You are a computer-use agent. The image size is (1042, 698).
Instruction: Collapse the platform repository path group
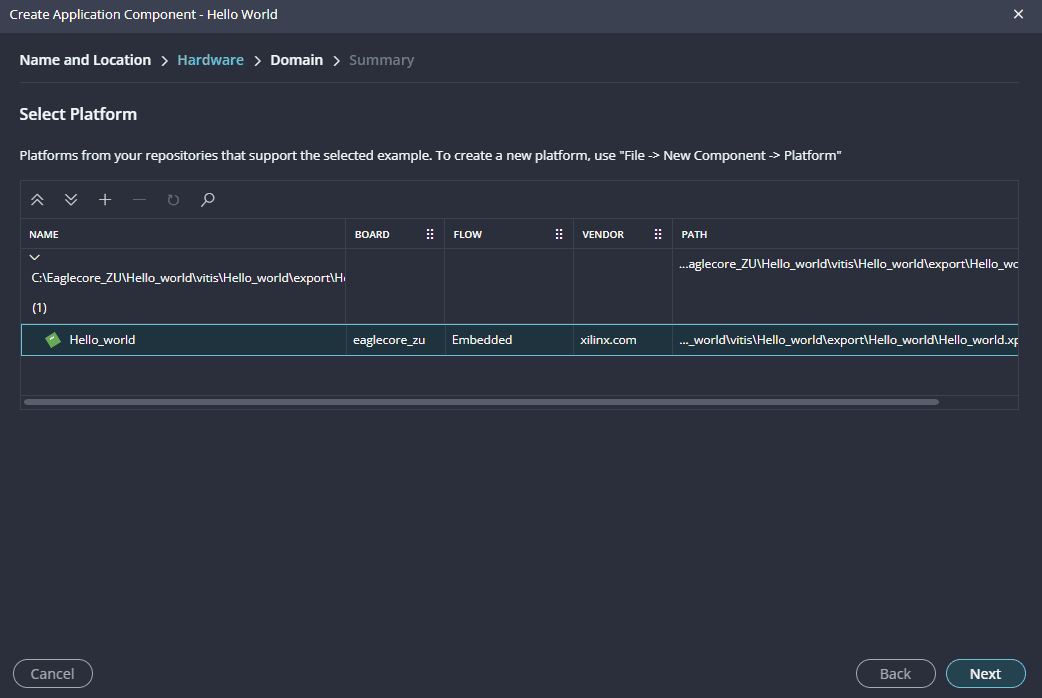pos(35,258)
